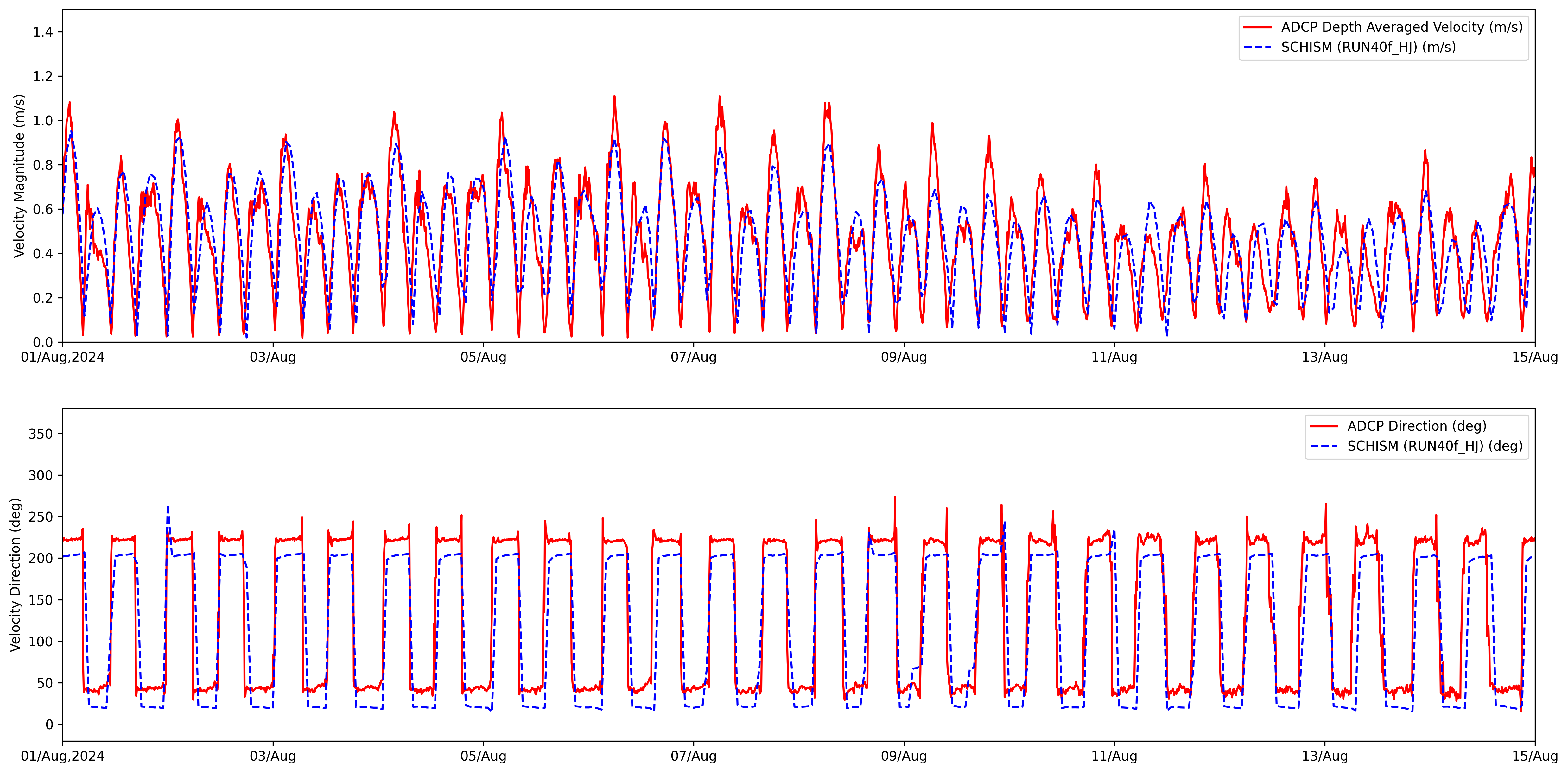Click the SCHISM (RUN40f_HJ) (m/s) legend entry
This screenshot has width=1568, height=773.
coord(1368,48)
